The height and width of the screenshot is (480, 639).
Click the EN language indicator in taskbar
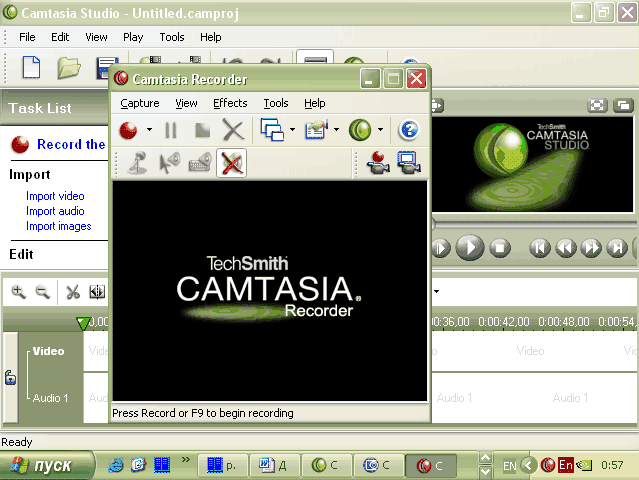(509, 466)
